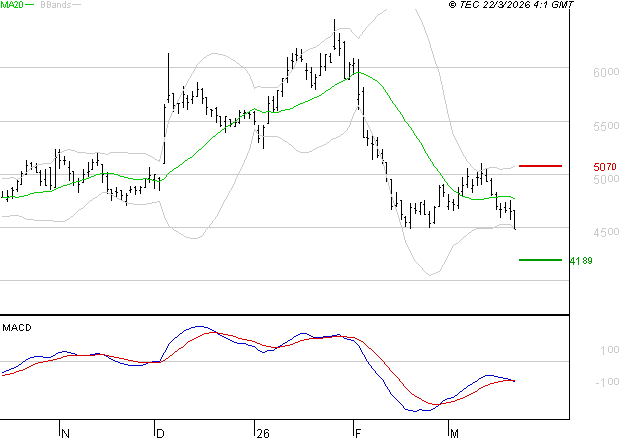Click the D month axis label

[160, 434]
